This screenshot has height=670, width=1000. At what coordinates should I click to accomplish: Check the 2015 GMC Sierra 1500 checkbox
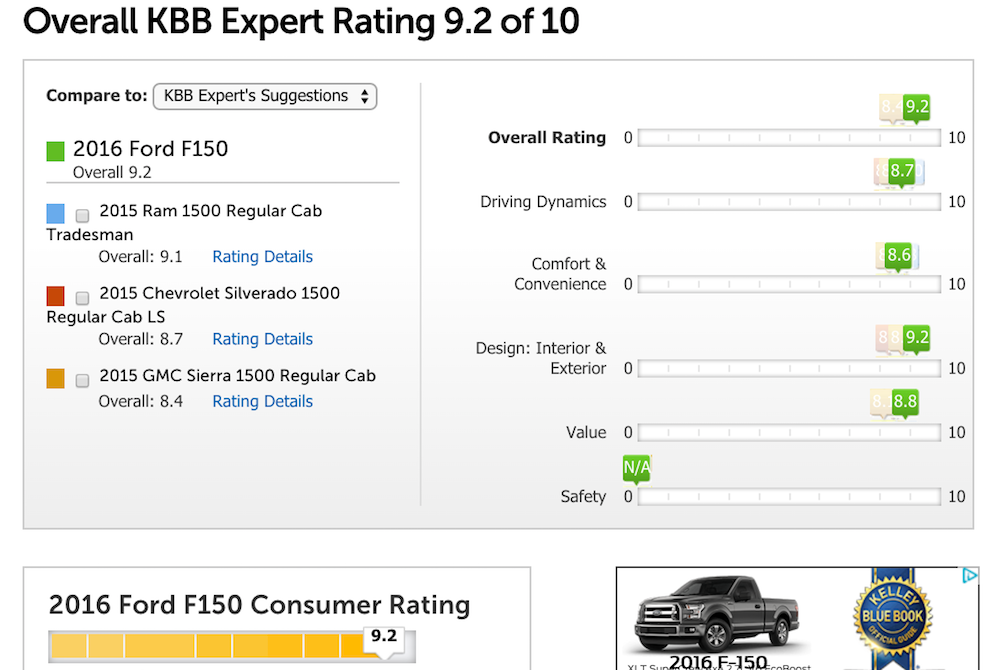(x=82, y=381)
